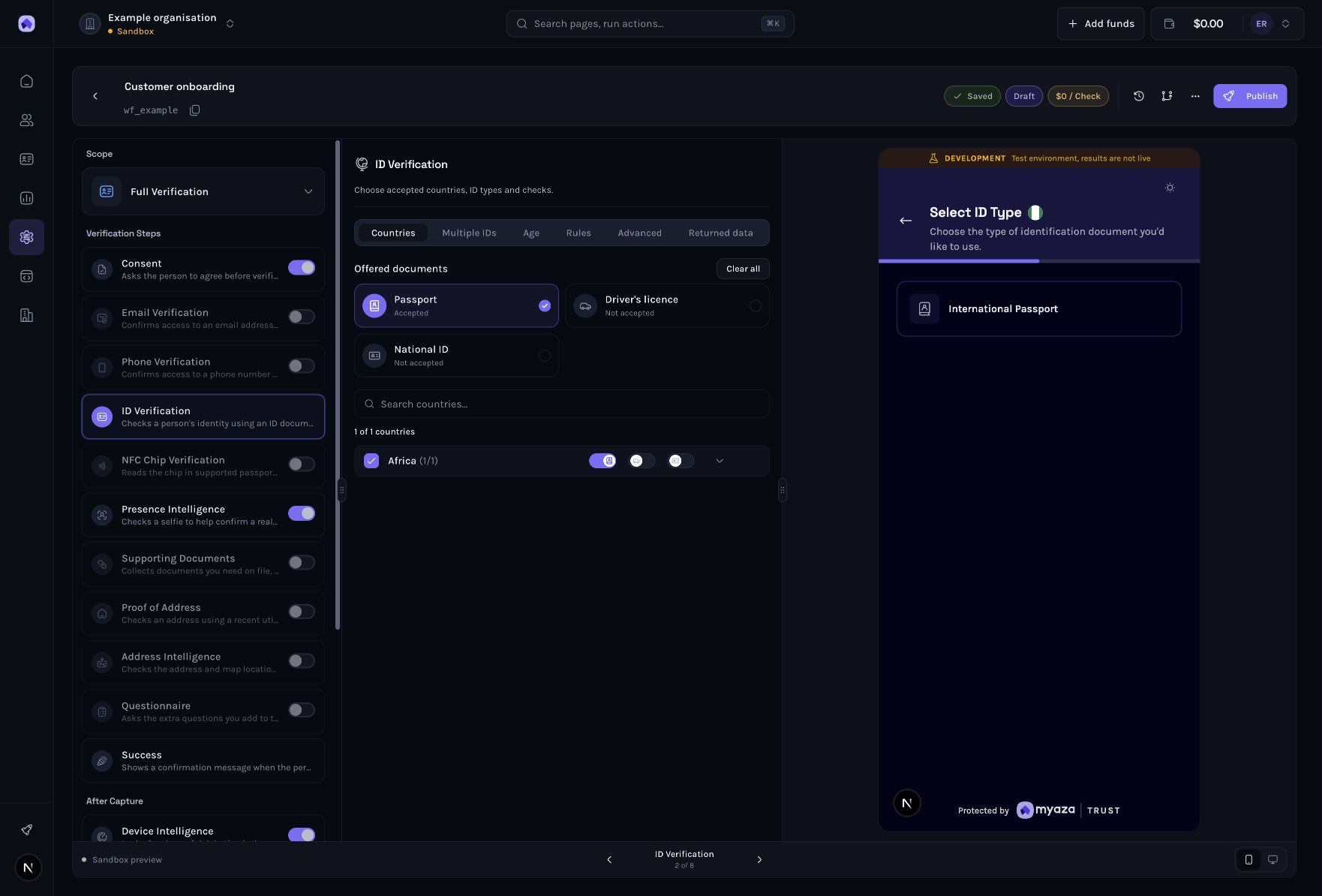Image resolution: width=1322 pixels, height=896 pixels.
Task: Switch to mobile preview mode icon
Action: (x=1248, y=860)
